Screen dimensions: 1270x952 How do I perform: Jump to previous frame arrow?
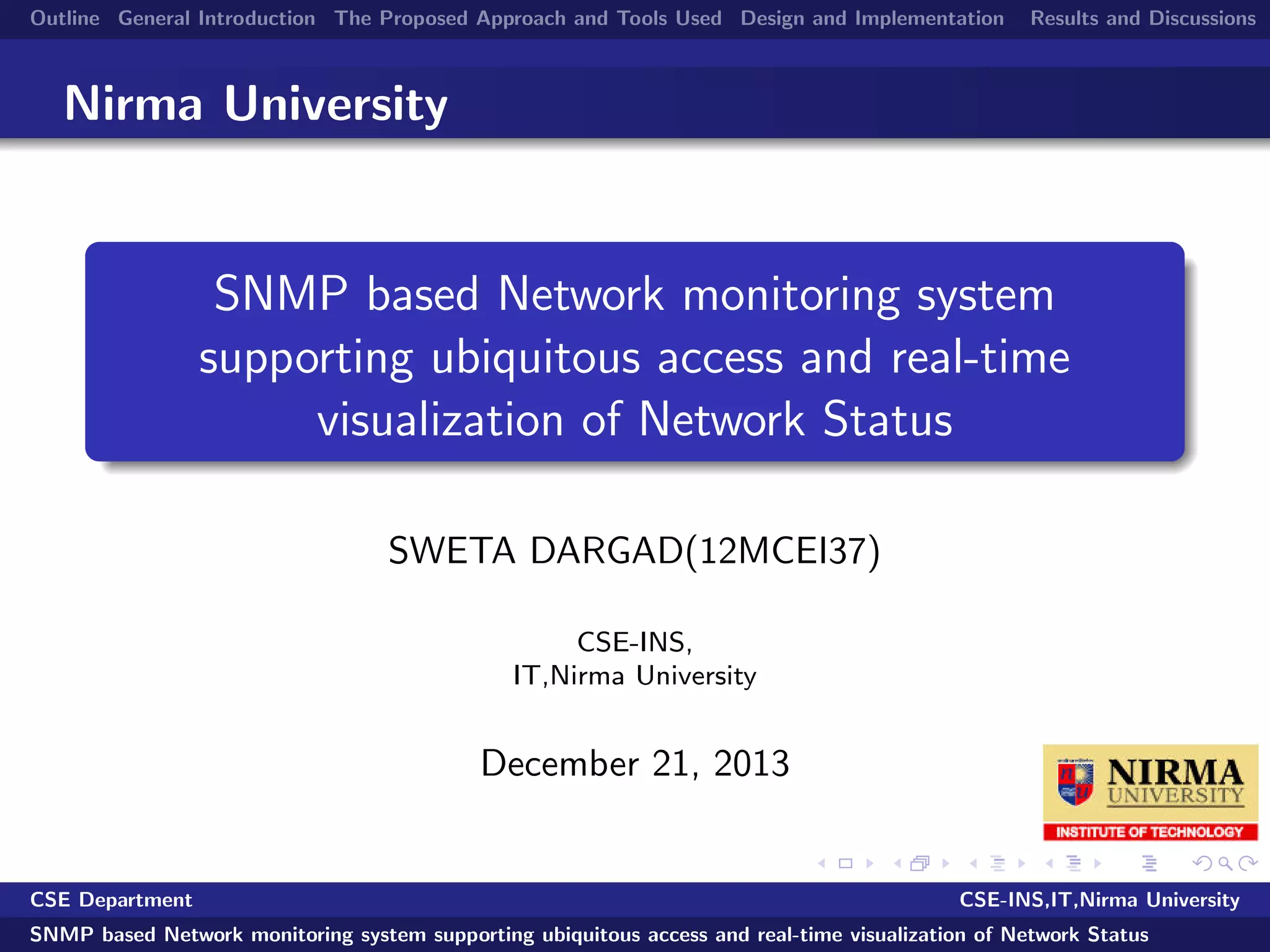pyautogui.click(x=897, y=863)
